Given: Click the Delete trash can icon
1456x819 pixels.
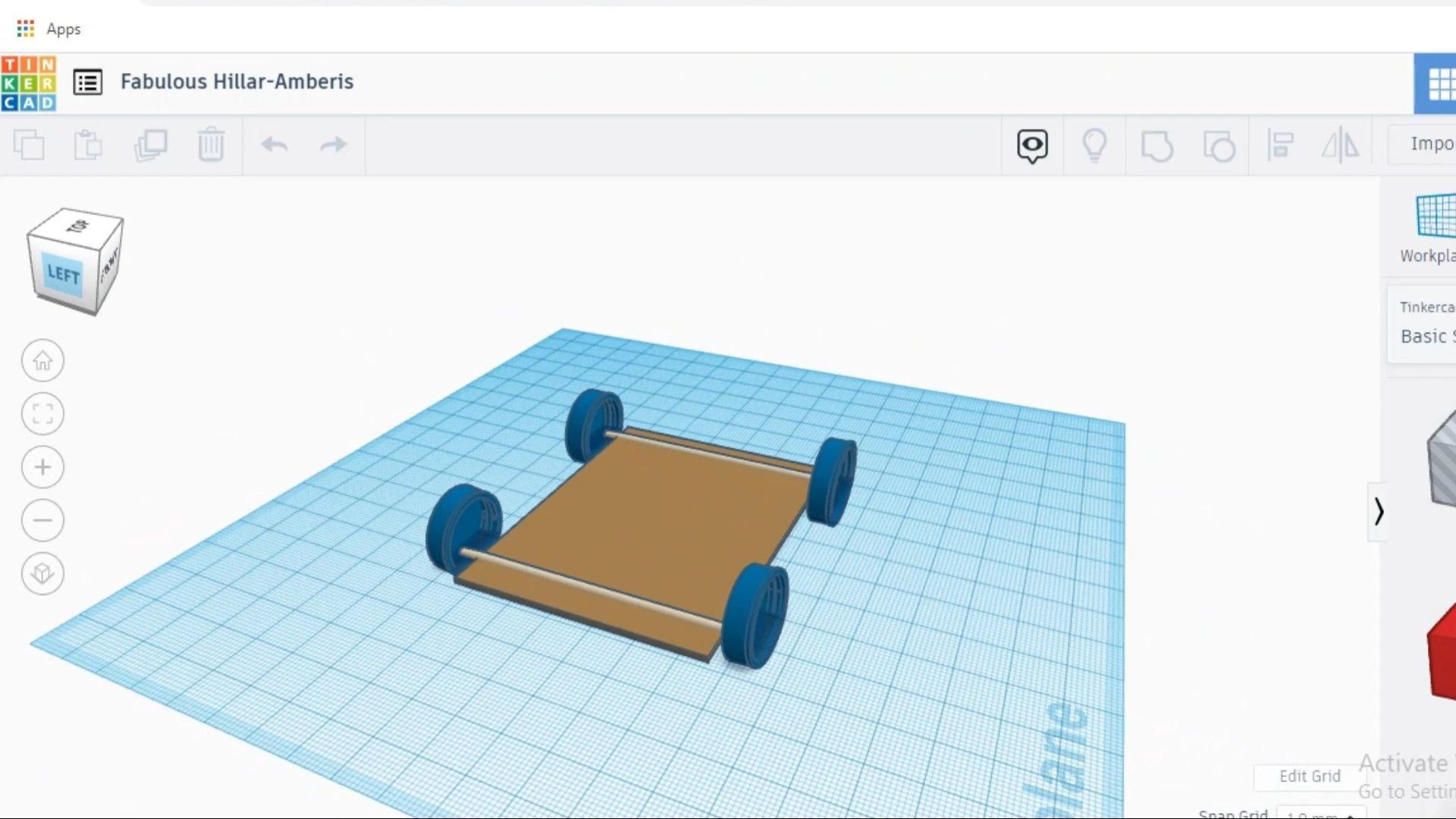Looking at the screenshot, I should pos(211,144).
